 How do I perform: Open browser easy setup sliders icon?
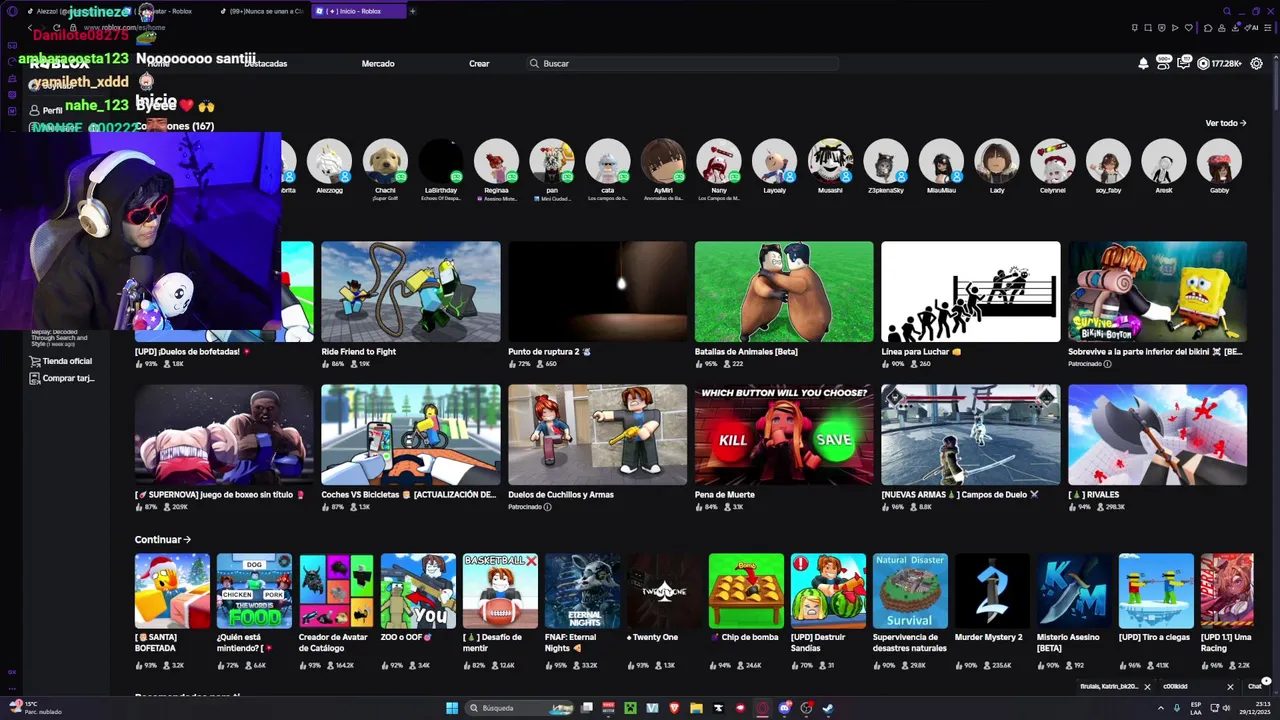[1268, 27]
